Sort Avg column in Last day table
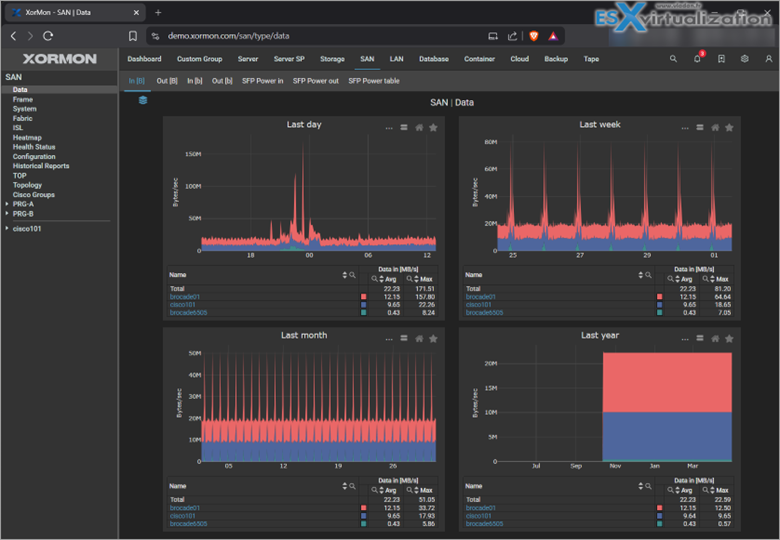The image size is (780, 540). click(382, 279)
